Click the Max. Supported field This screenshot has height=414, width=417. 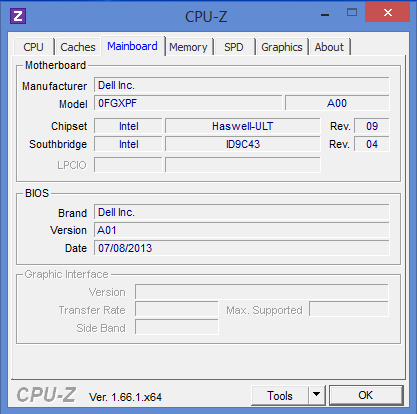tap(349, 309)
